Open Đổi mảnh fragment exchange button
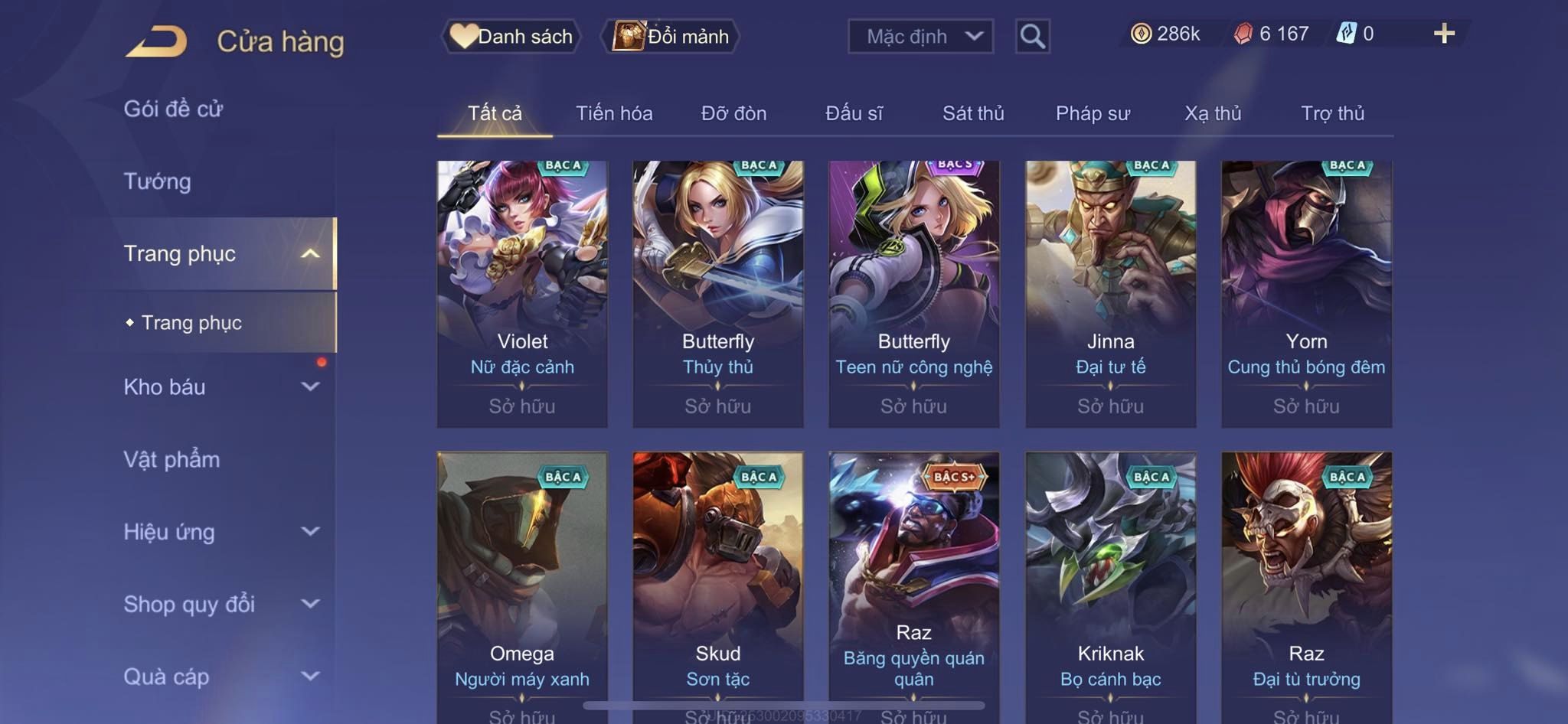Screen dimensions: 1568x724 [x=671, y=36]
